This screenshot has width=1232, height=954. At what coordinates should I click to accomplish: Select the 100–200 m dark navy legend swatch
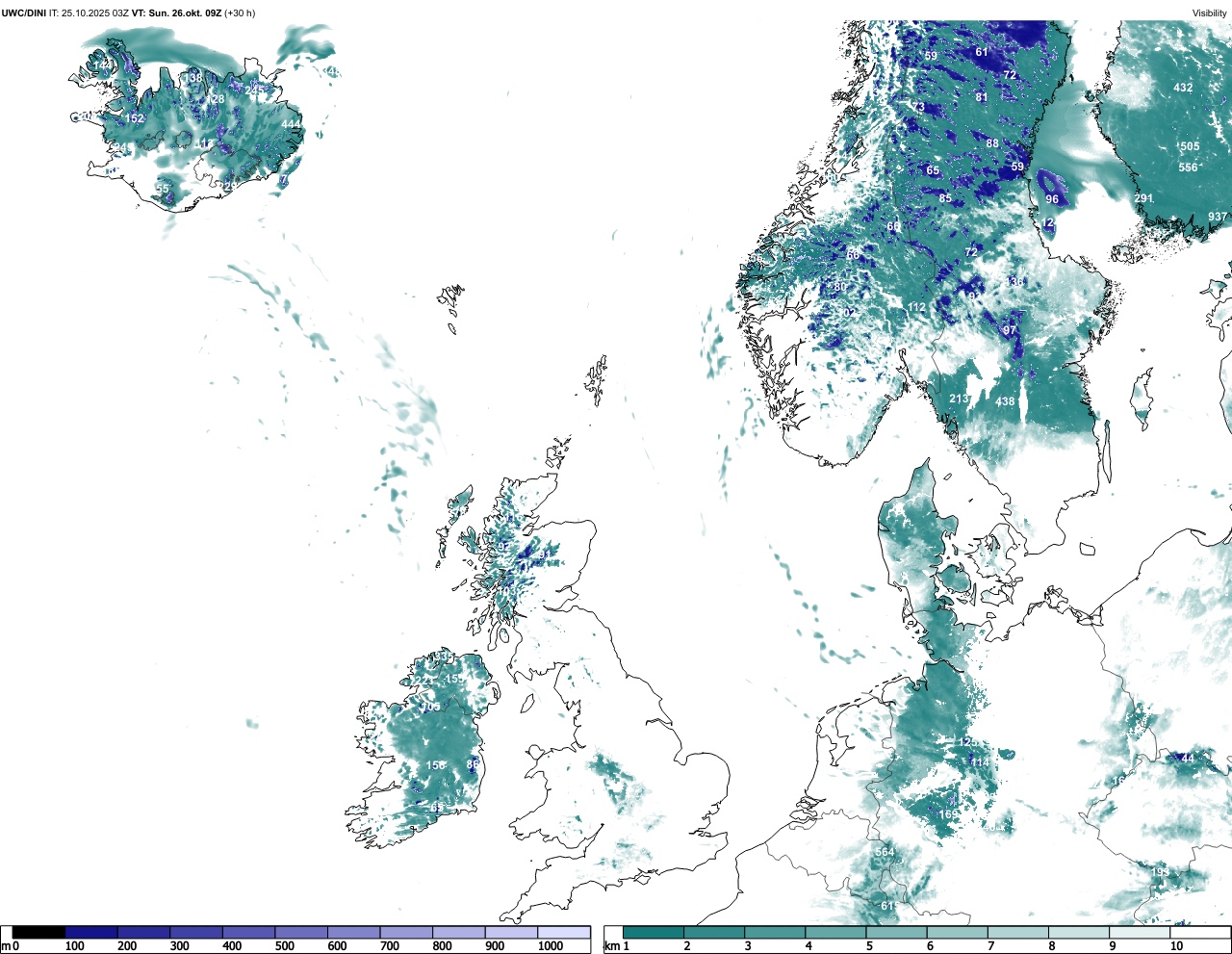91,932
